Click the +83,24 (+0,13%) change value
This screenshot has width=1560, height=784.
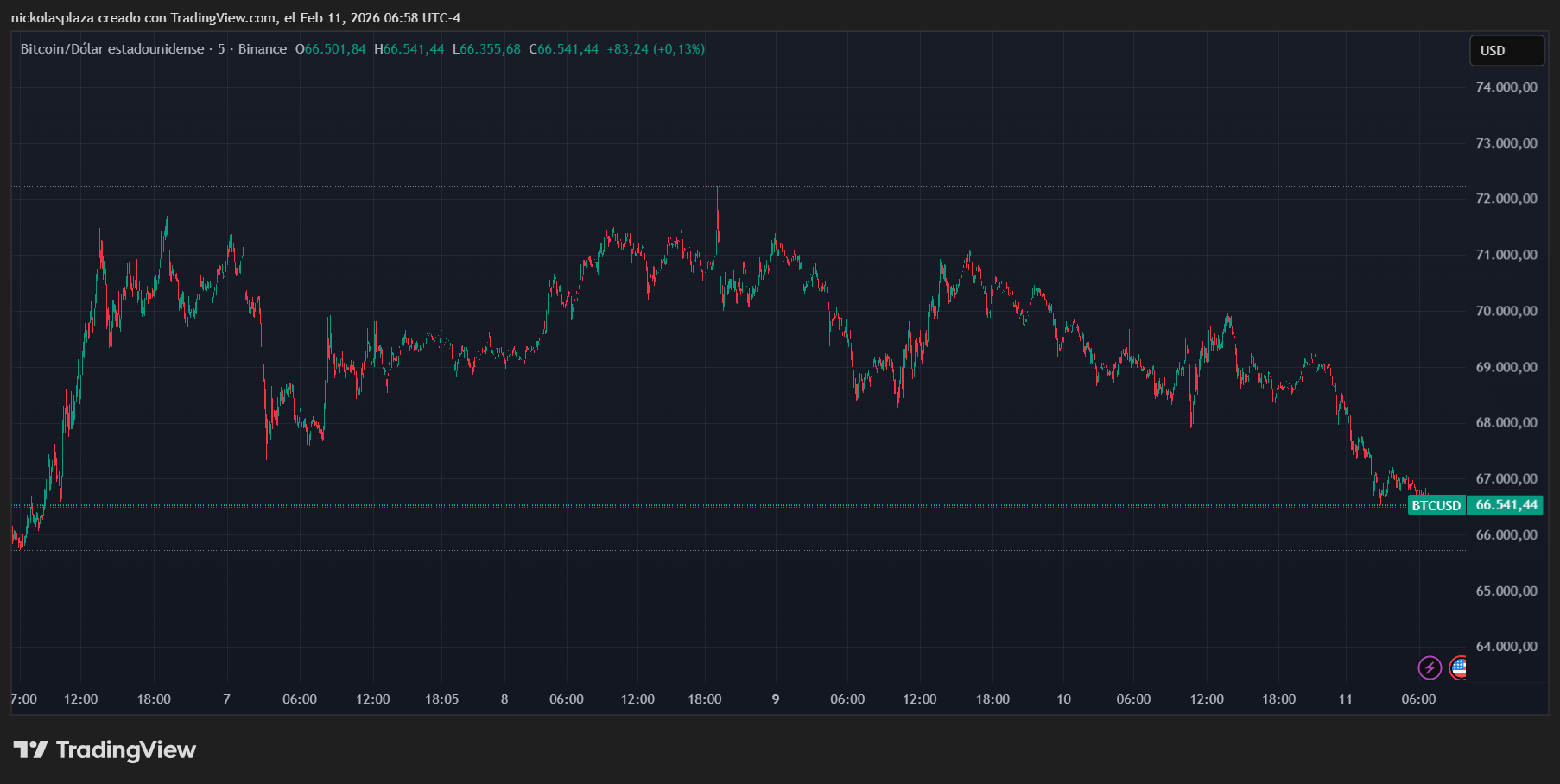point(656,49)
